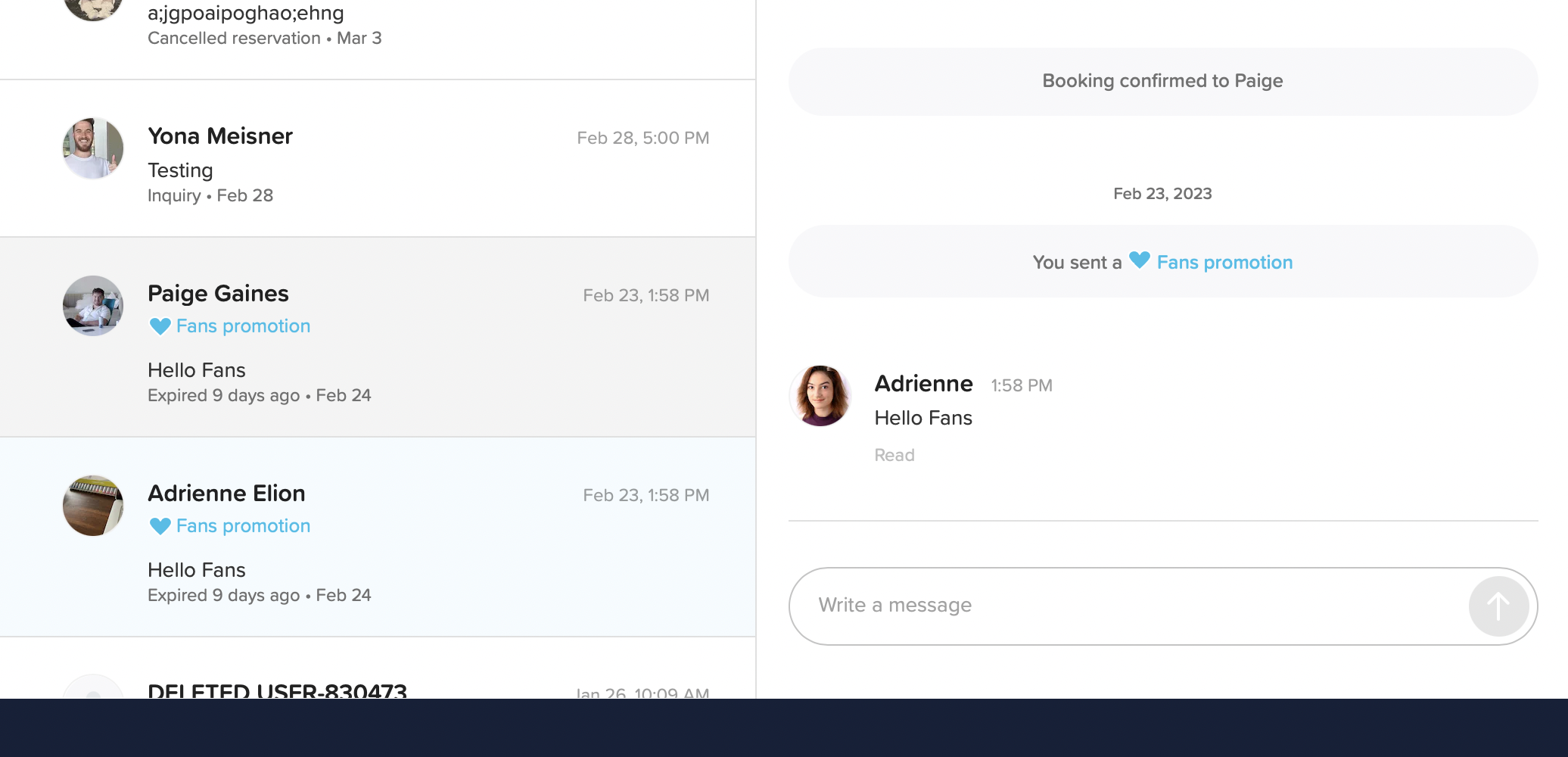The width and height of the screenshot is (1568, 757).
Task: Click the send message arrow button
Action: (x=1498, y=606)
